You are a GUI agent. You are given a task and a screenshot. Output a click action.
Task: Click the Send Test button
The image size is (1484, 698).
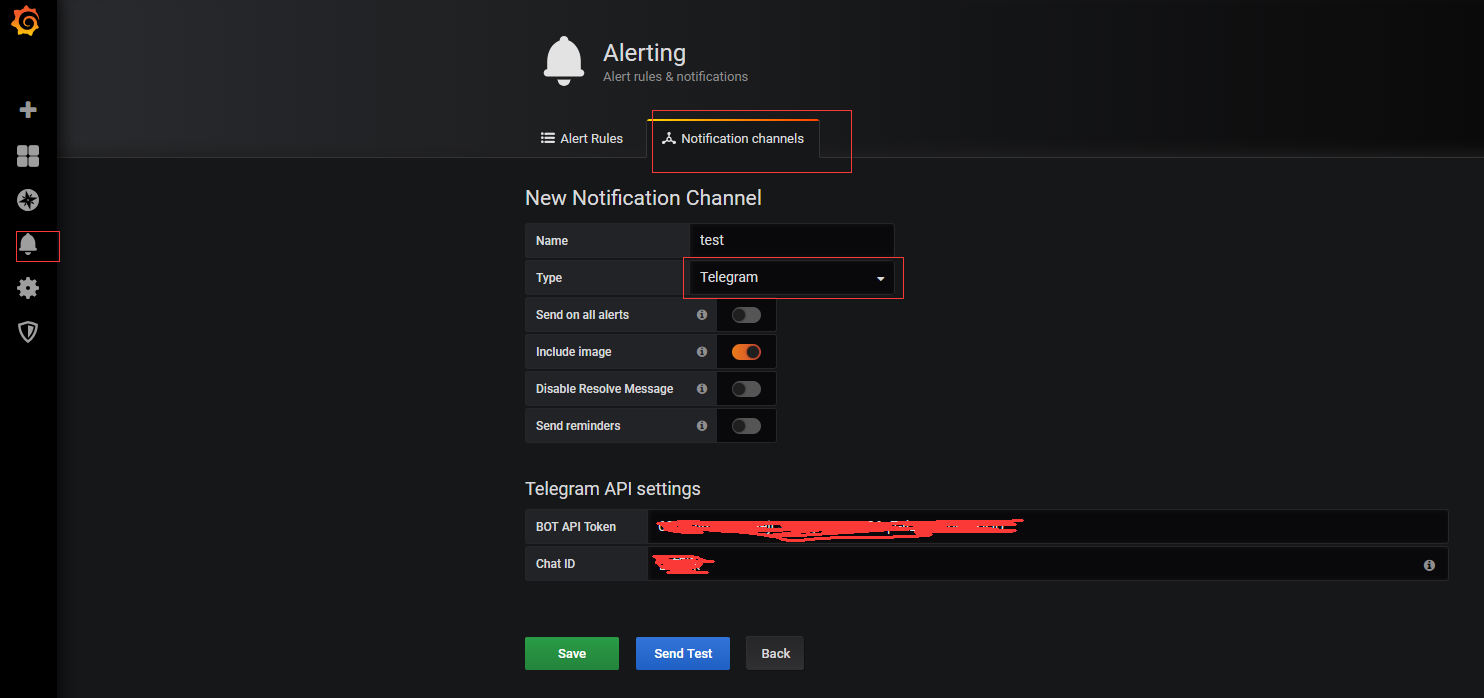pyautogui.click(x=683, y=653)
